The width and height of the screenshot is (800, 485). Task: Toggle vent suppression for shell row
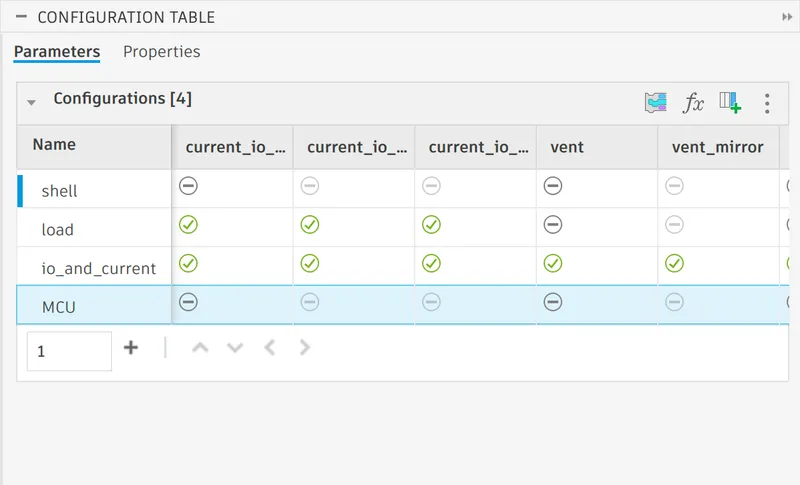click(x=553, y=186)
